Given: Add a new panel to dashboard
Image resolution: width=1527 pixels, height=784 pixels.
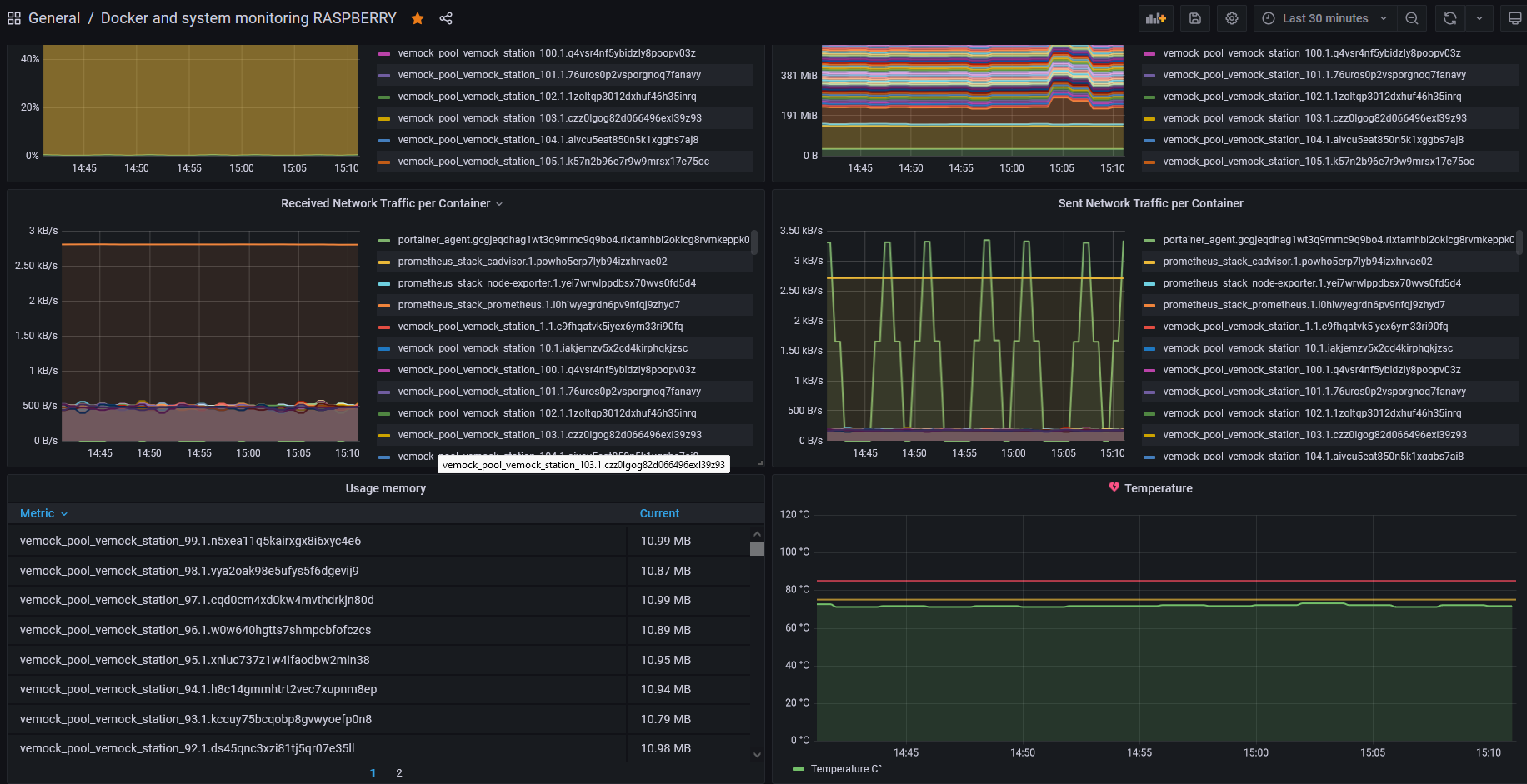Looking at the screenshot, I should tap(1155, 18).
